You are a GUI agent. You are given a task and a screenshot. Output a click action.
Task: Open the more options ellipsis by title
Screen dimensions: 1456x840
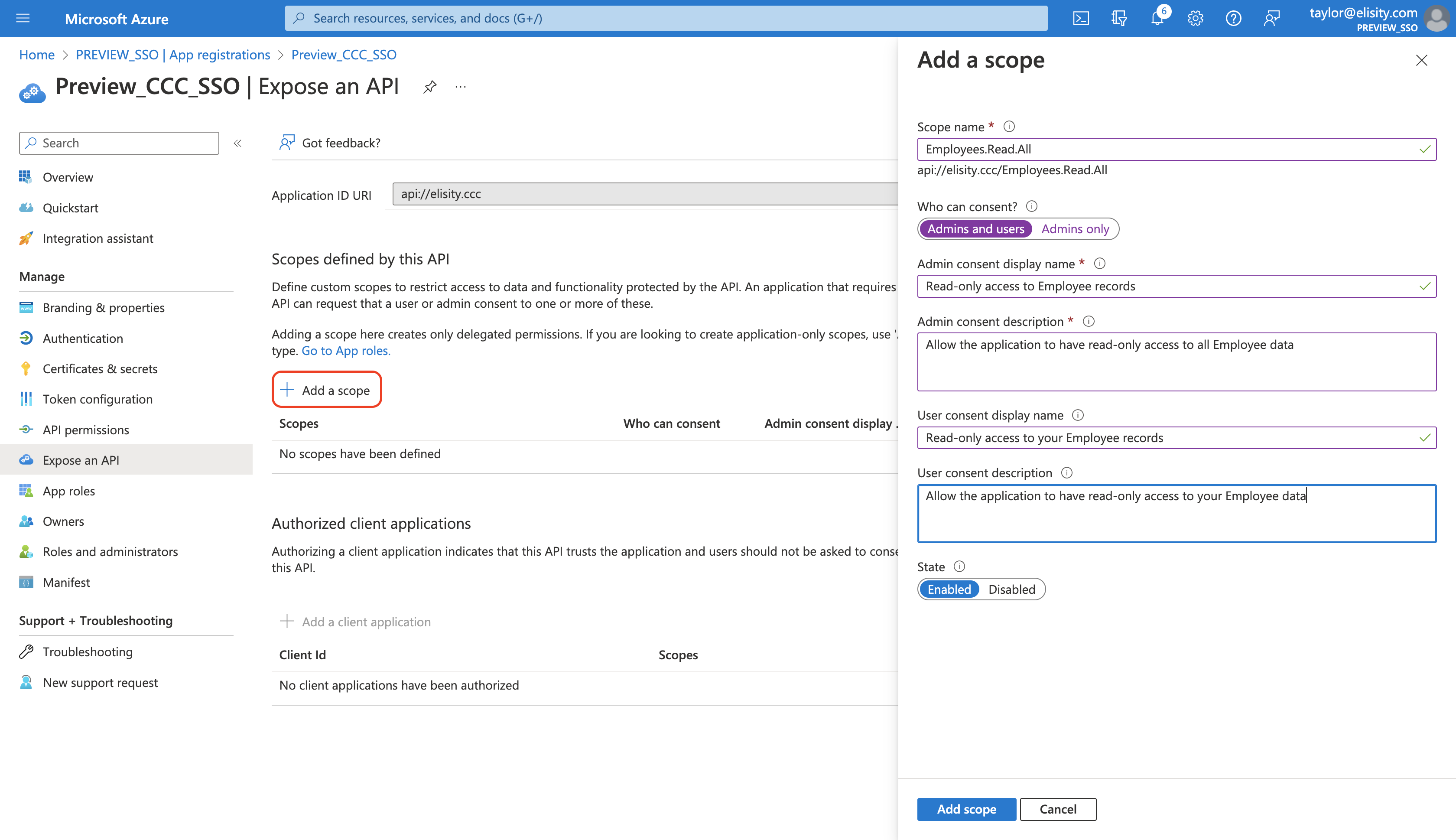click(x=460, y=87)
